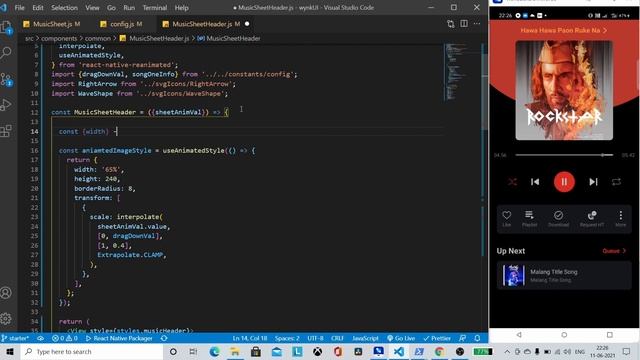
Task: Open the Windows Start menu
Action: coord(10,351)
